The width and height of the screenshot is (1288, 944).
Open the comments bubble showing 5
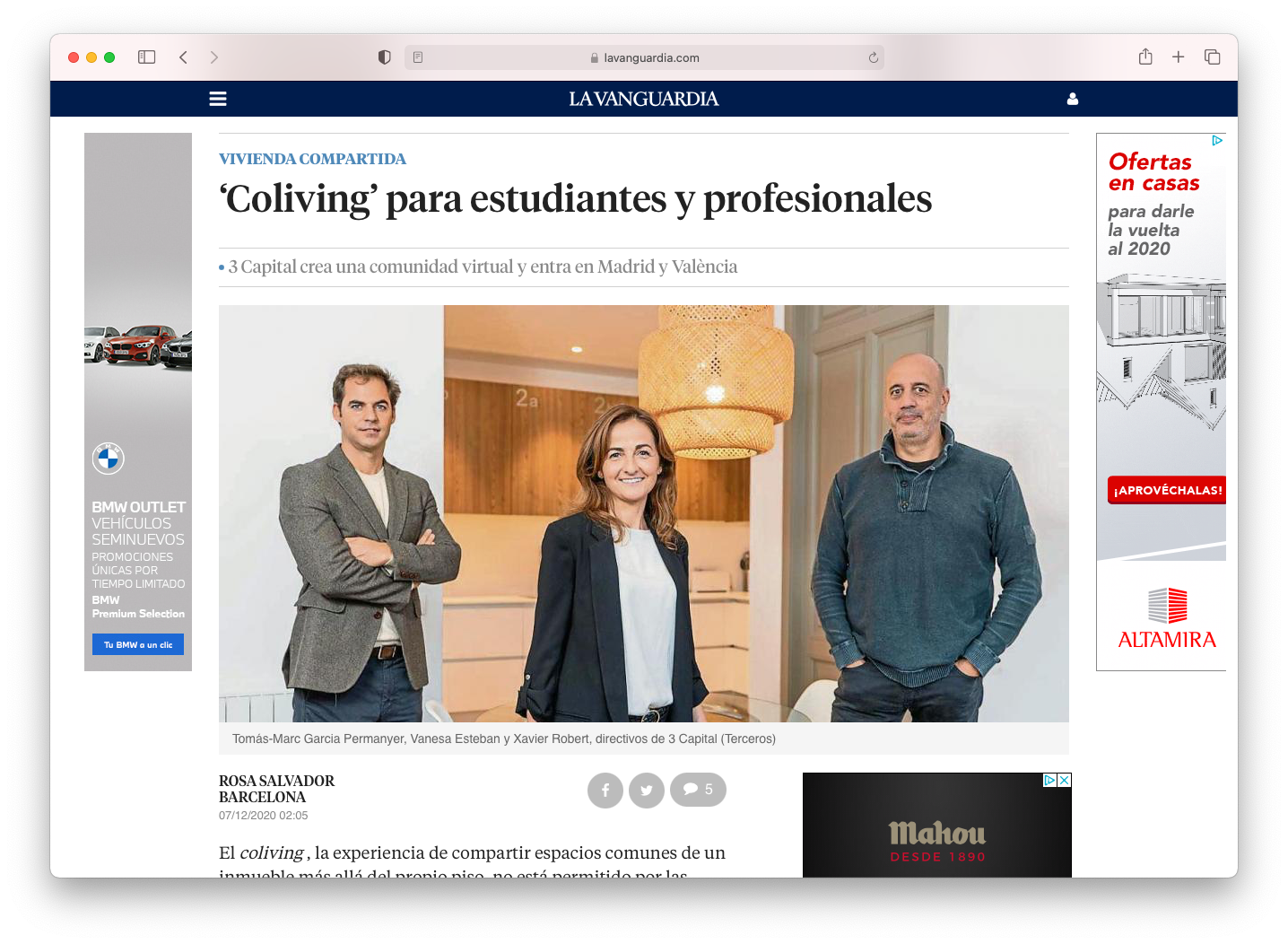(x=698, y=790)
